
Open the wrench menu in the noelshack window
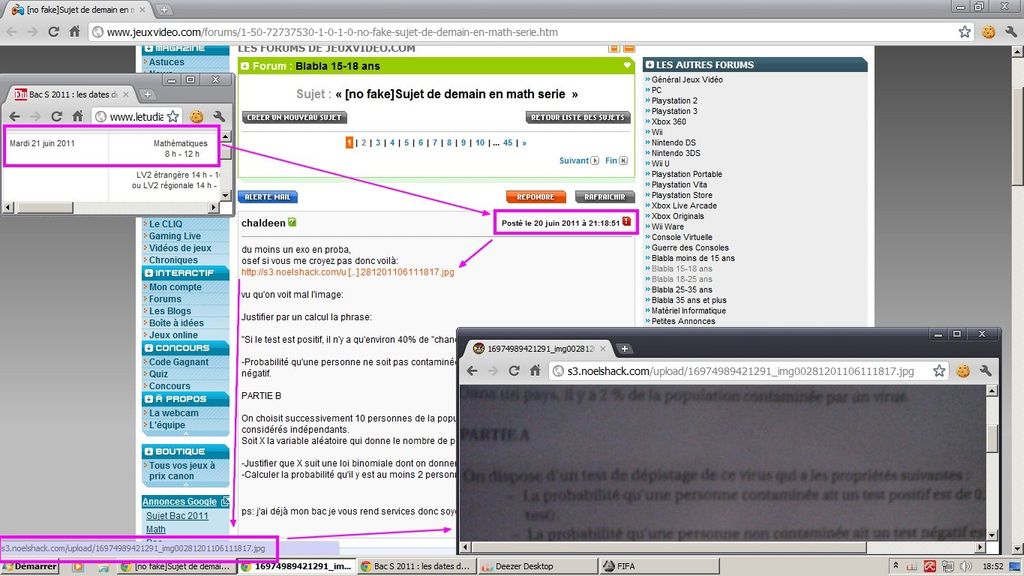(985, 371)
